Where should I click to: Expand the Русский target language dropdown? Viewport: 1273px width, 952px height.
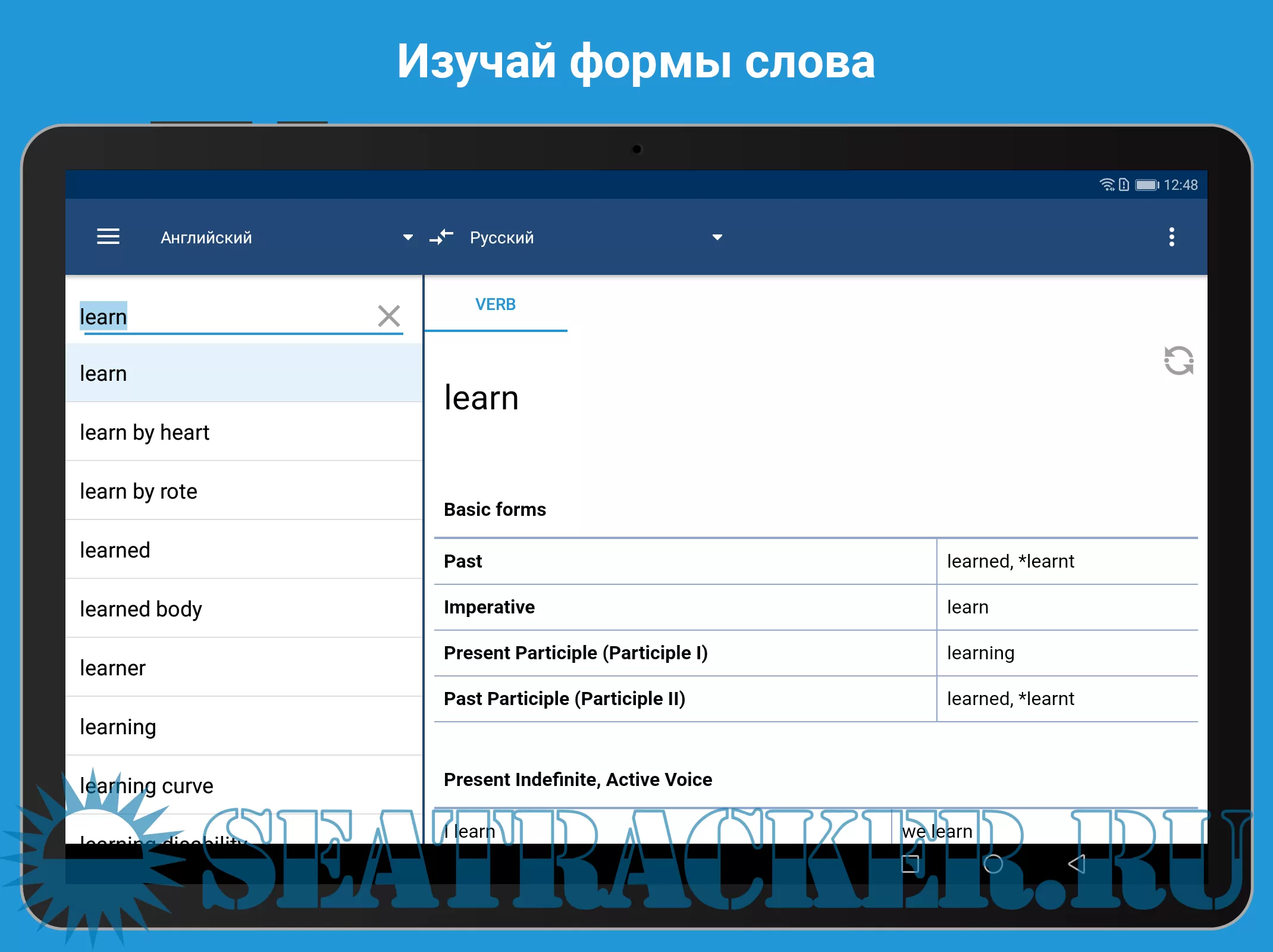tap(717, 237)
